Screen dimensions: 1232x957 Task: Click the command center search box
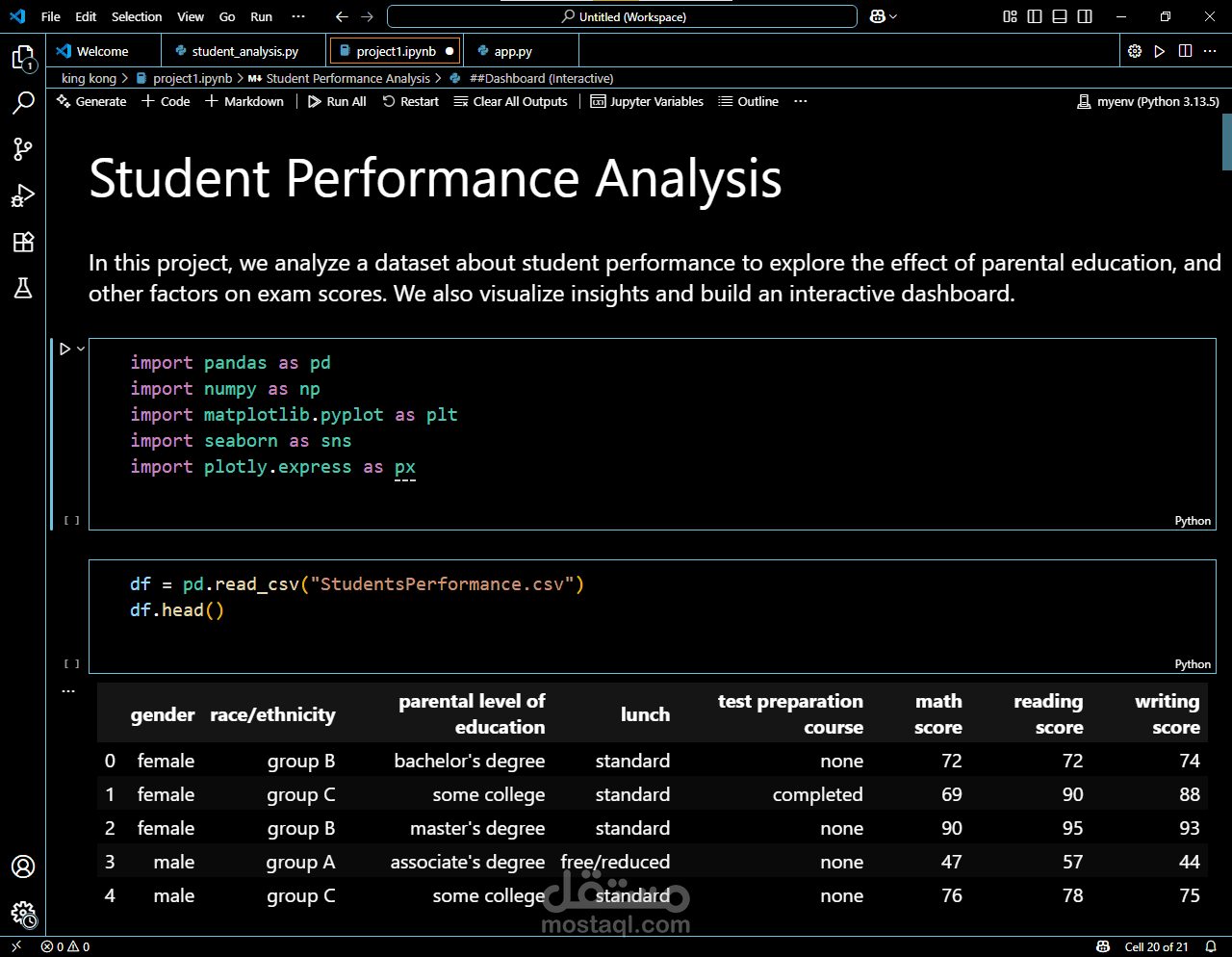[622, 16]
